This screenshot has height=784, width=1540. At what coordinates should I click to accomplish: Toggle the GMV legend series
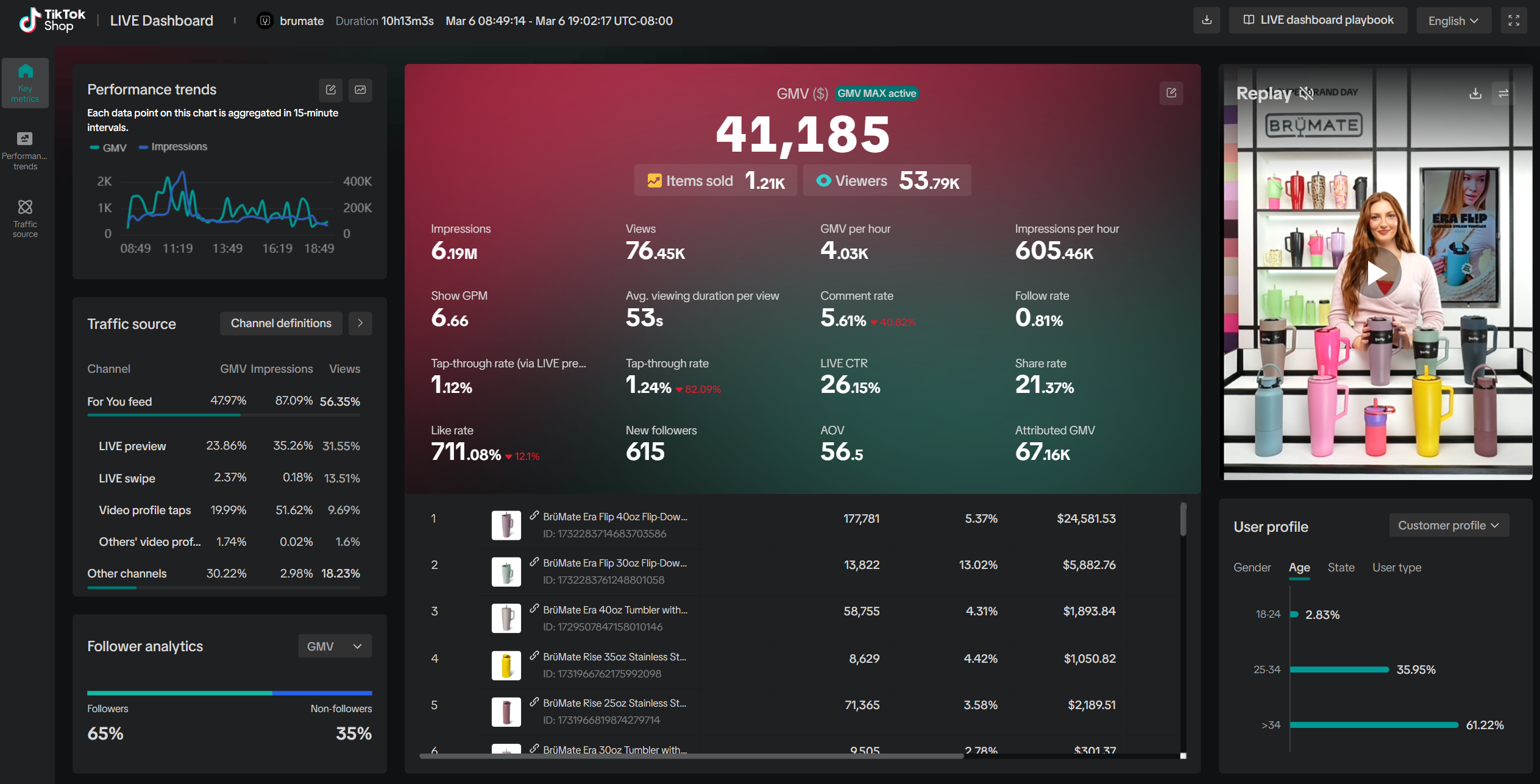pyautogui.click(x=108, y=147)
